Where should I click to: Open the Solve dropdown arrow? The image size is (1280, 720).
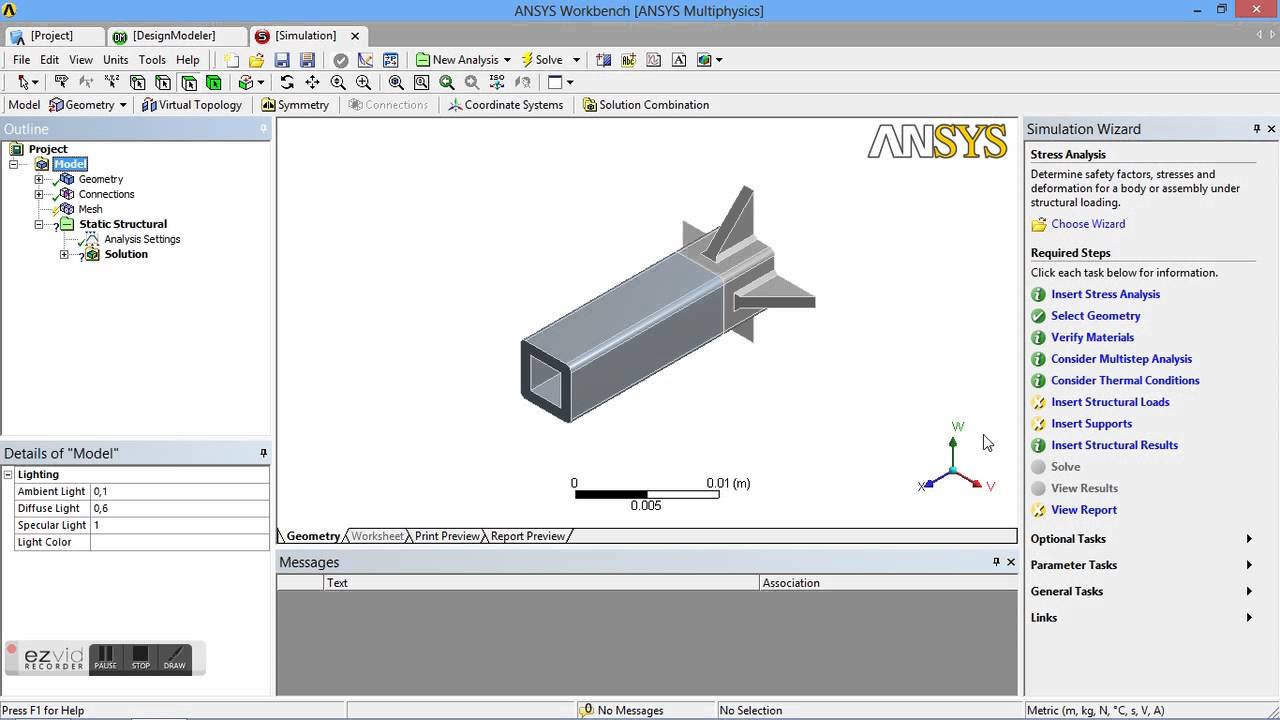576,60
